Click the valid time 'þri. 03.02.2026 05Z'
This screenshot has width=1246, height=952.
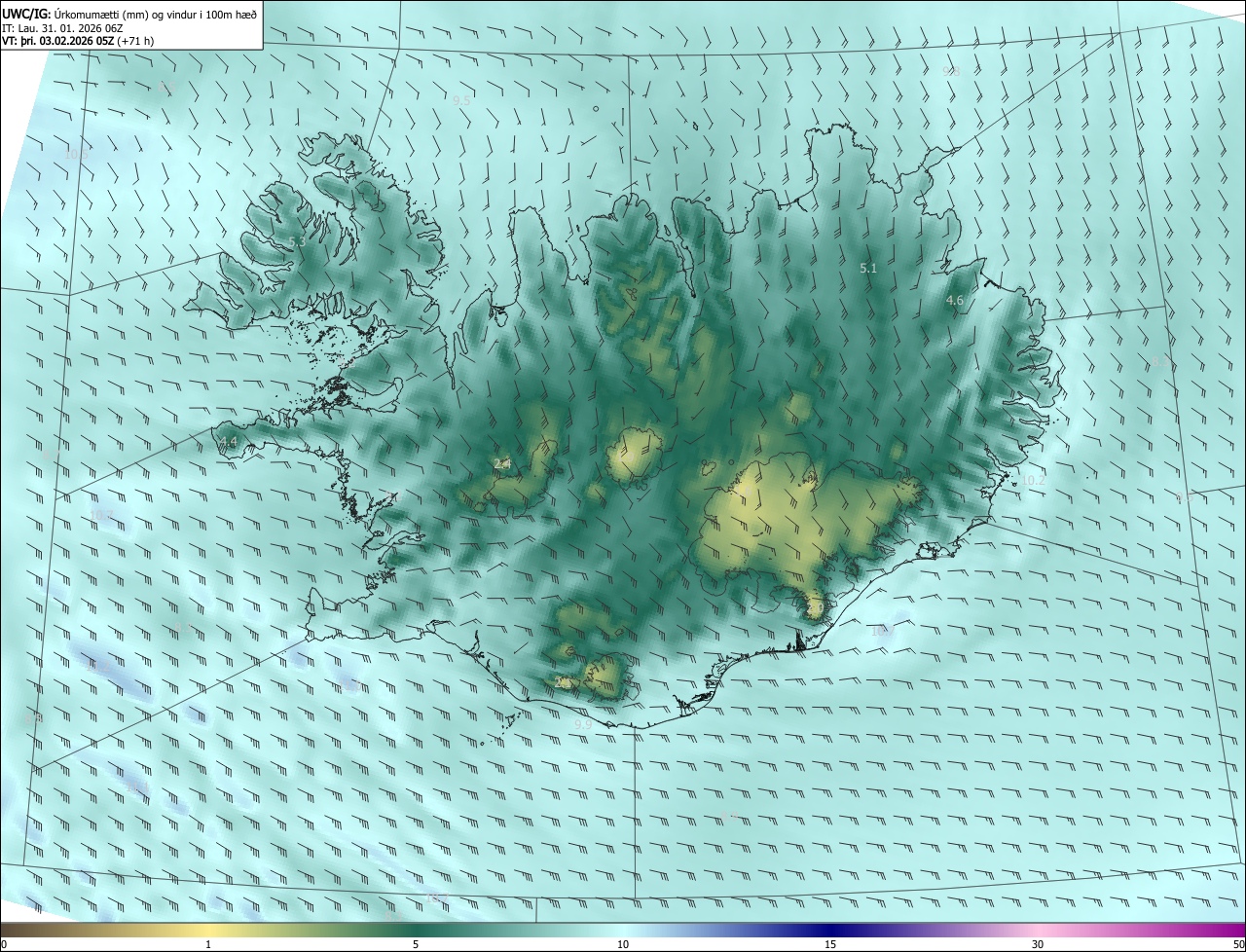tap(66, 41)
